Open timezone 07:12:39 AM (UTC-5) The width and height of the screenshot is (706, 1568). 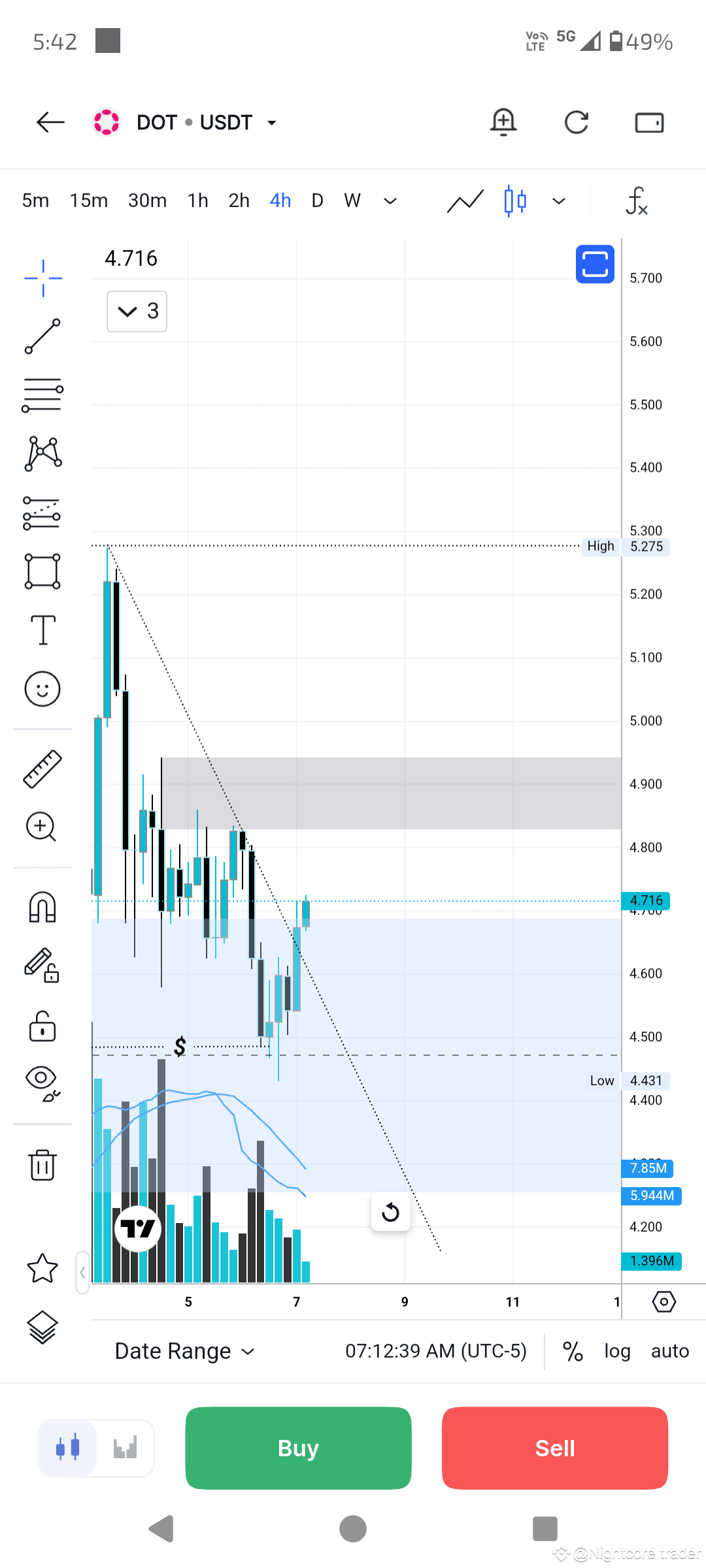click(436, 1351)
